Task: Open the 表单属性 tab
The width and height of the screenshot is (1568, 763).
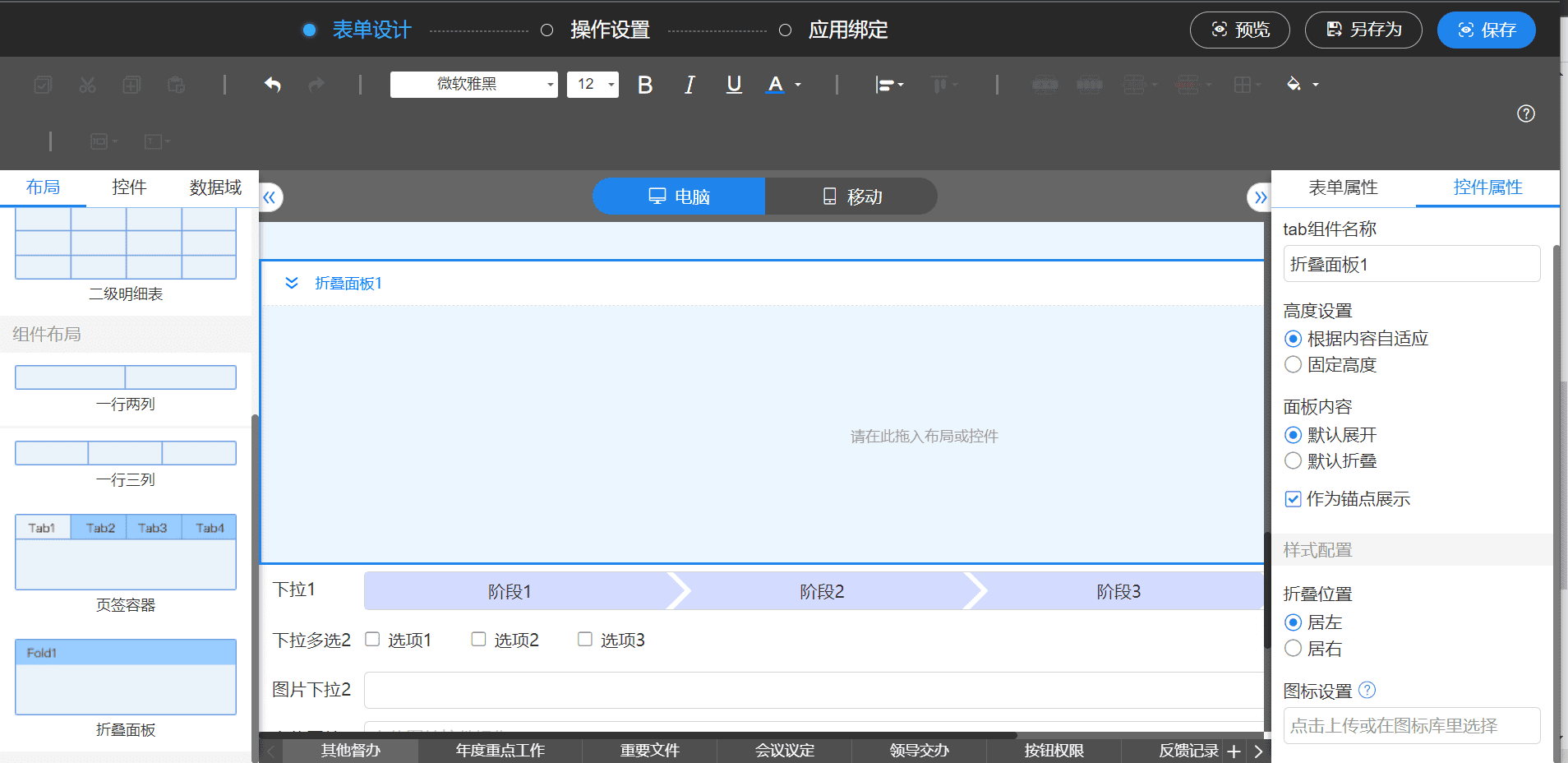Action: [x=1344, y=187]
